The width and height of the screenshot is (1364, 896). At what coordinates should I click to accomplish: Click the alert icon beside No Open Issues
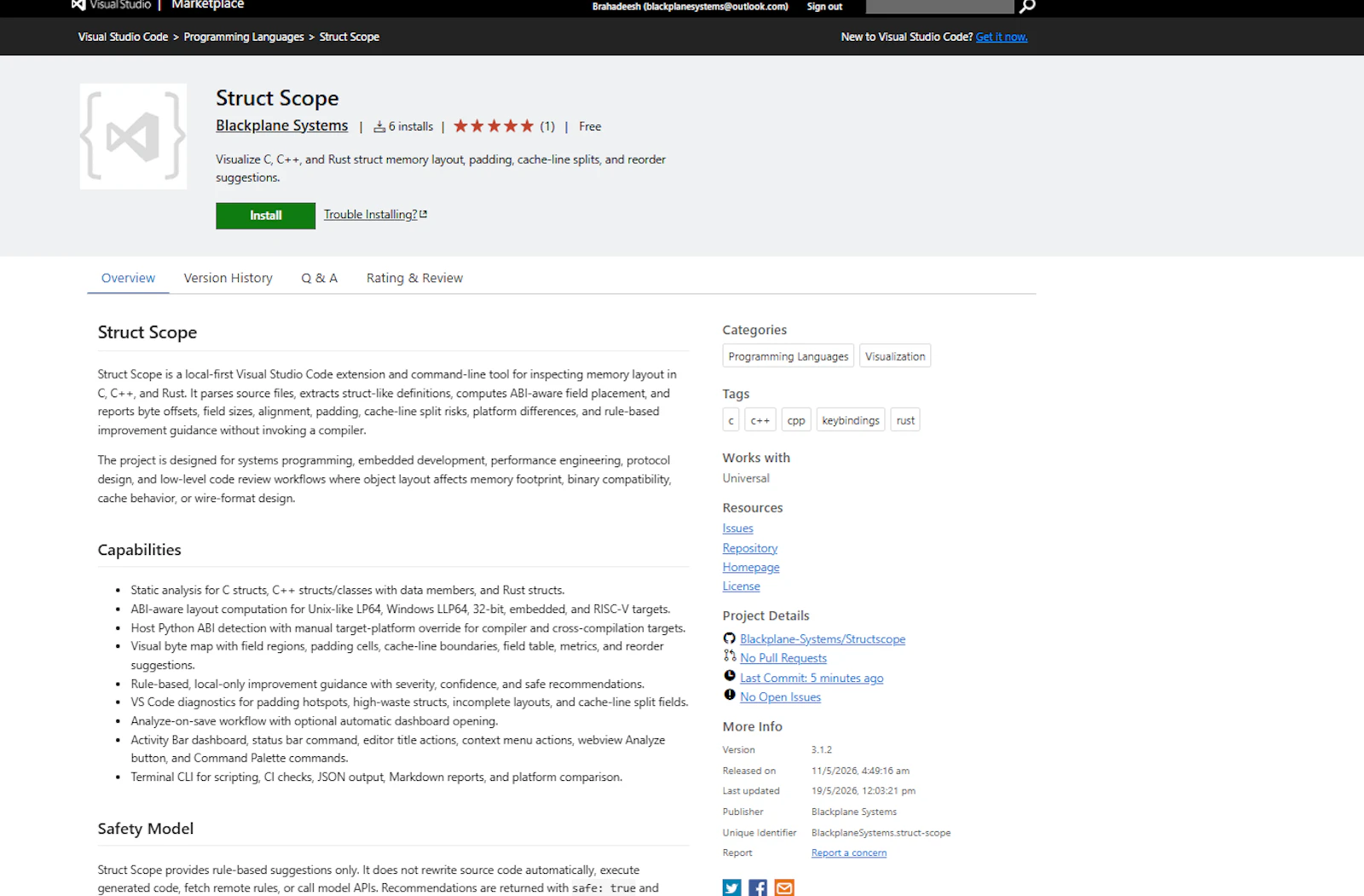(730, 696)
